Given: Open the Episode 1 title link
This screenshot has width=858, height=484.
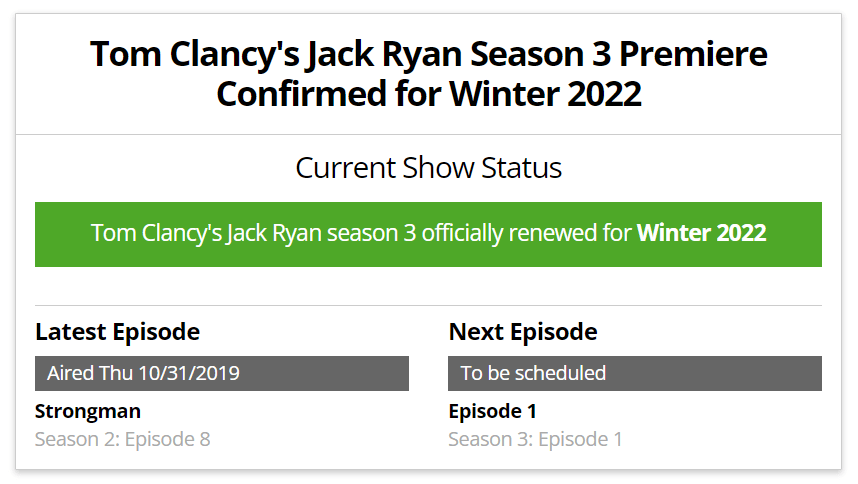Looking at the screenshot, I should click(492, 411).
